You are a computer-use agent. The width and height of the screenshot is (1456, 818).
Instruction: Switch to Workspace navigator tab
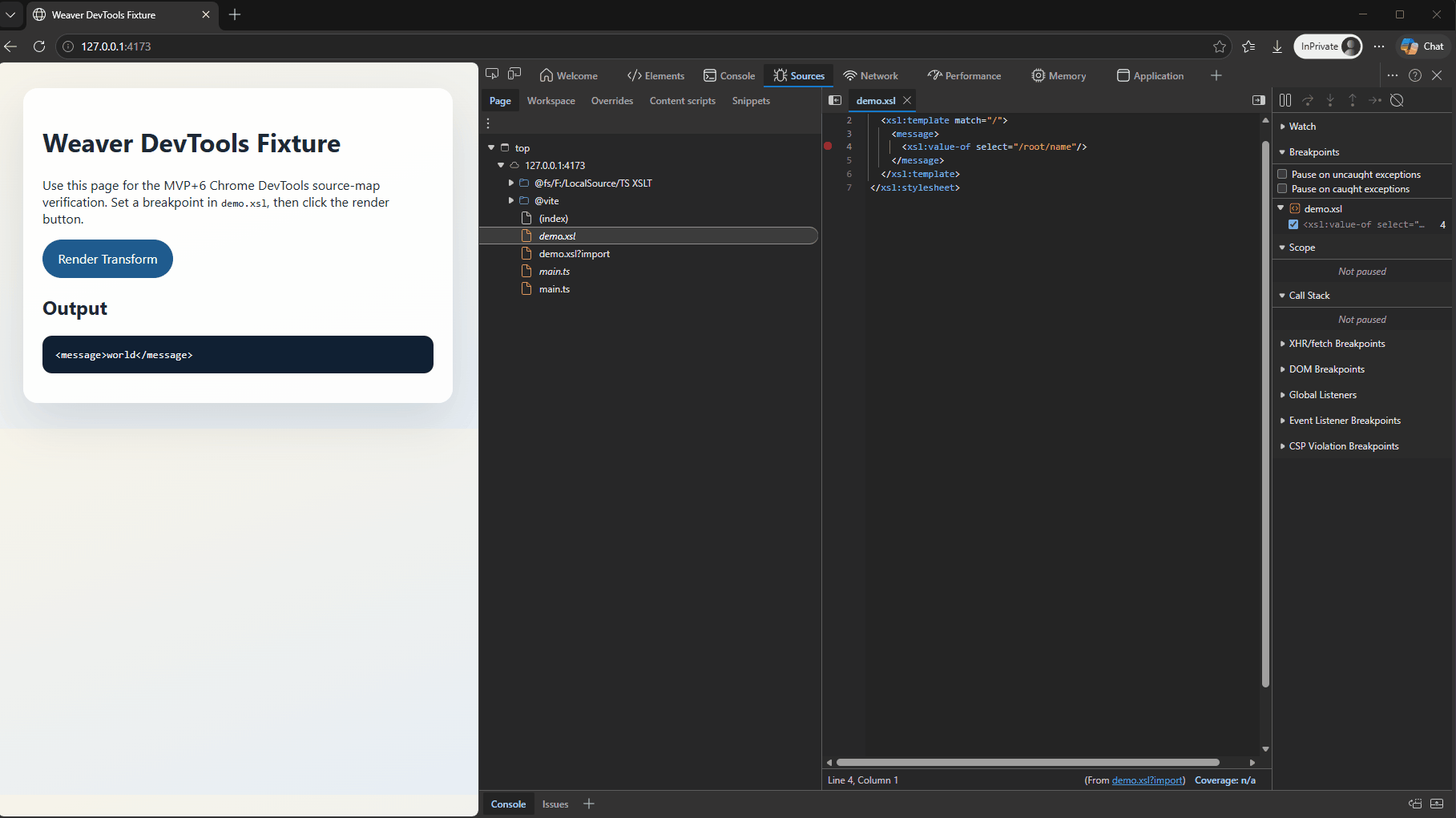tap(551, 101)
